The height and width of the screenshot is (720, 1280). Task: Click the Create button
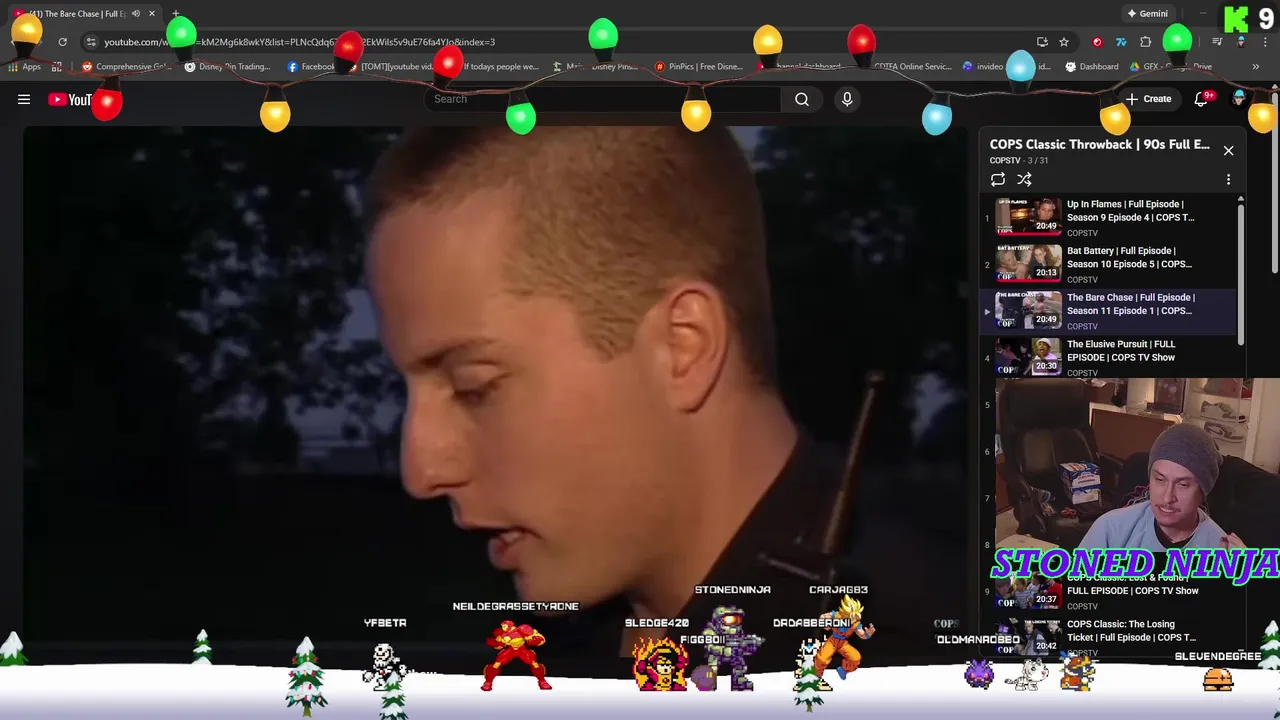(x=1148, y=99)
